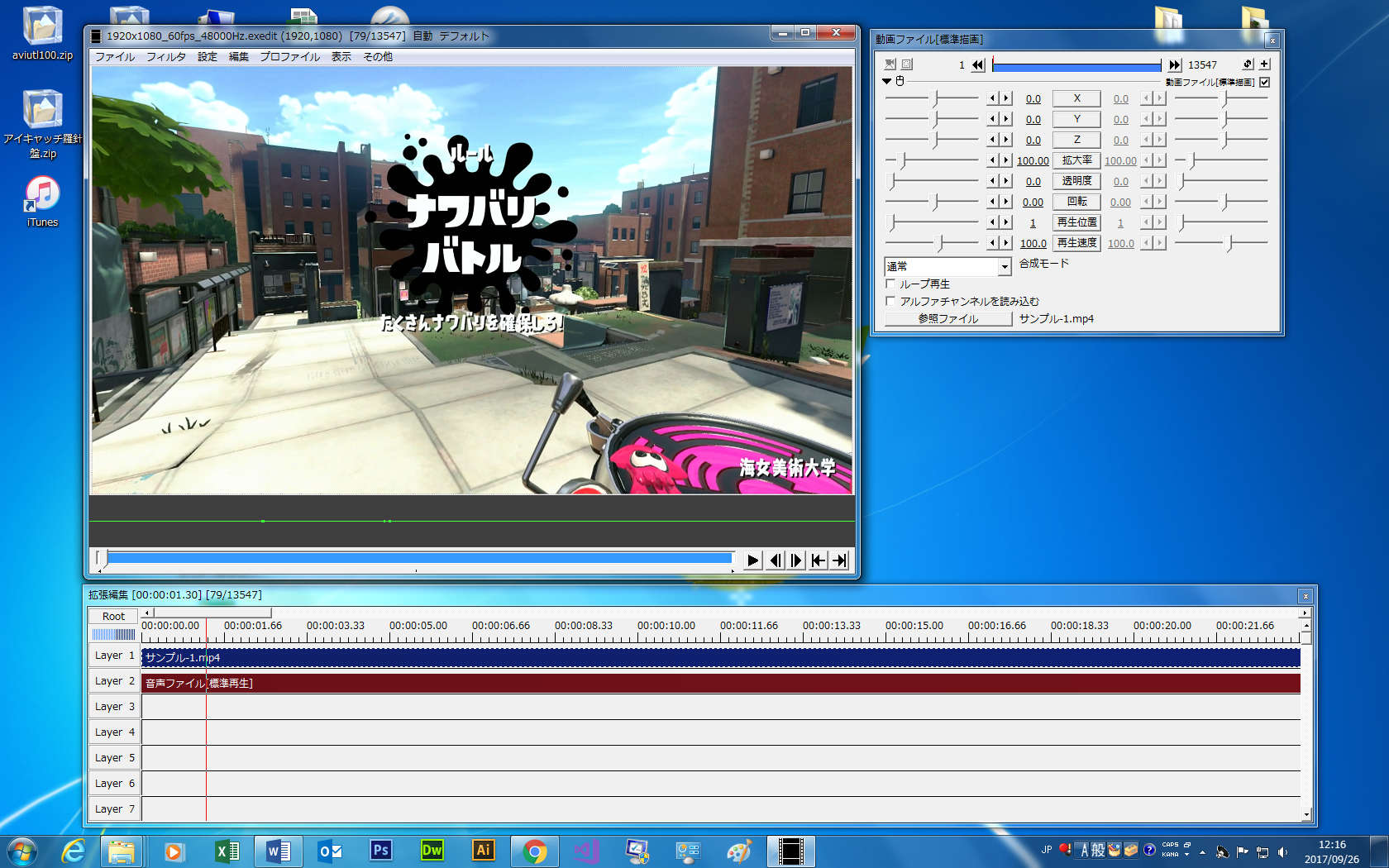Click the plus icon to add a filter effect
The width and height of the screenshot is (1389, 868).
tap(1264, 64)
